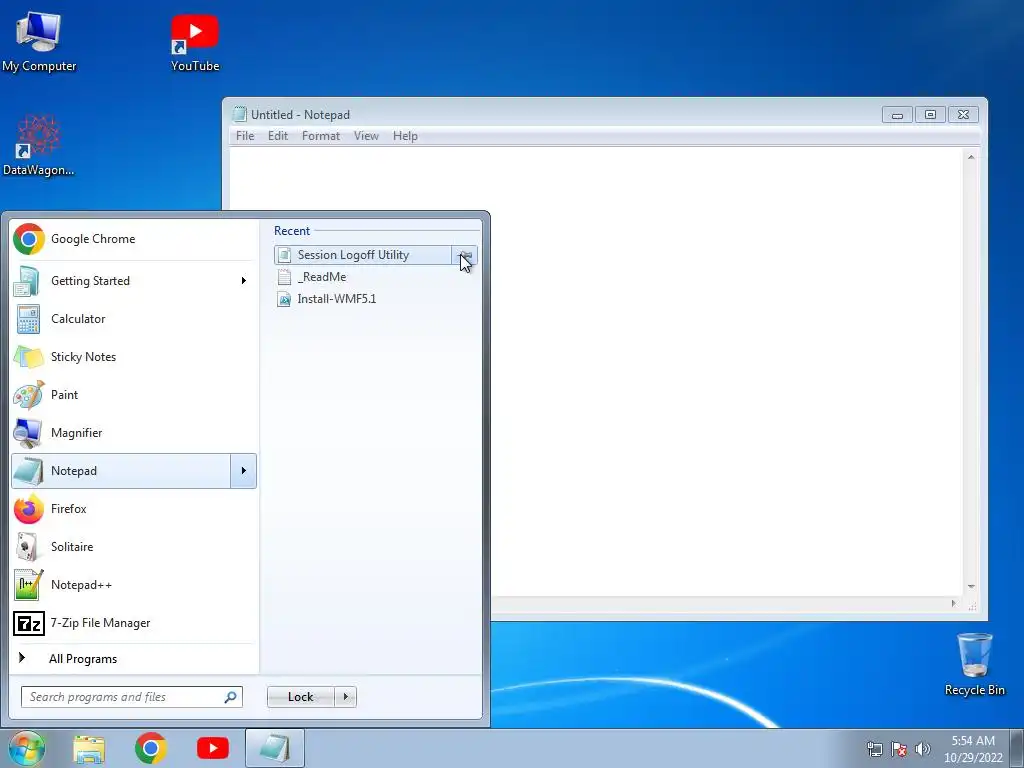
Task: Expand the Getting Started submenu arrow
Action: (x=244, y=281)
